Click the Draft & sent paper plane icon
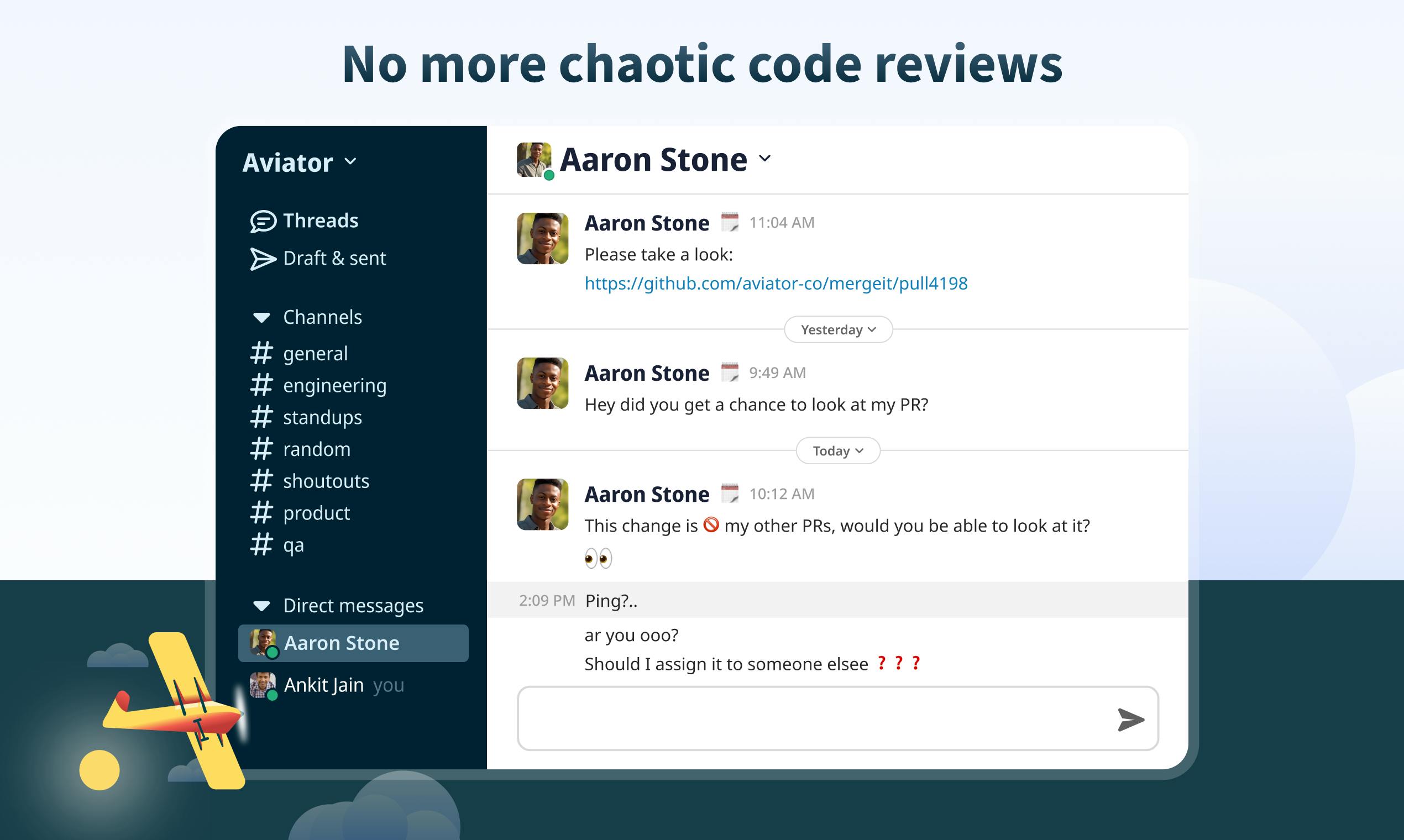 tap(263, 259)
